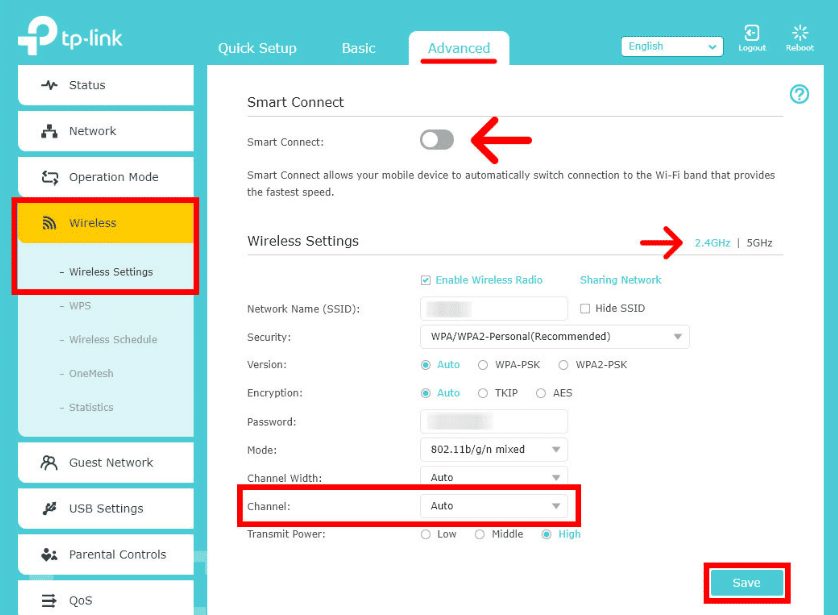
Task: Click the Save button
Action: 746,582
